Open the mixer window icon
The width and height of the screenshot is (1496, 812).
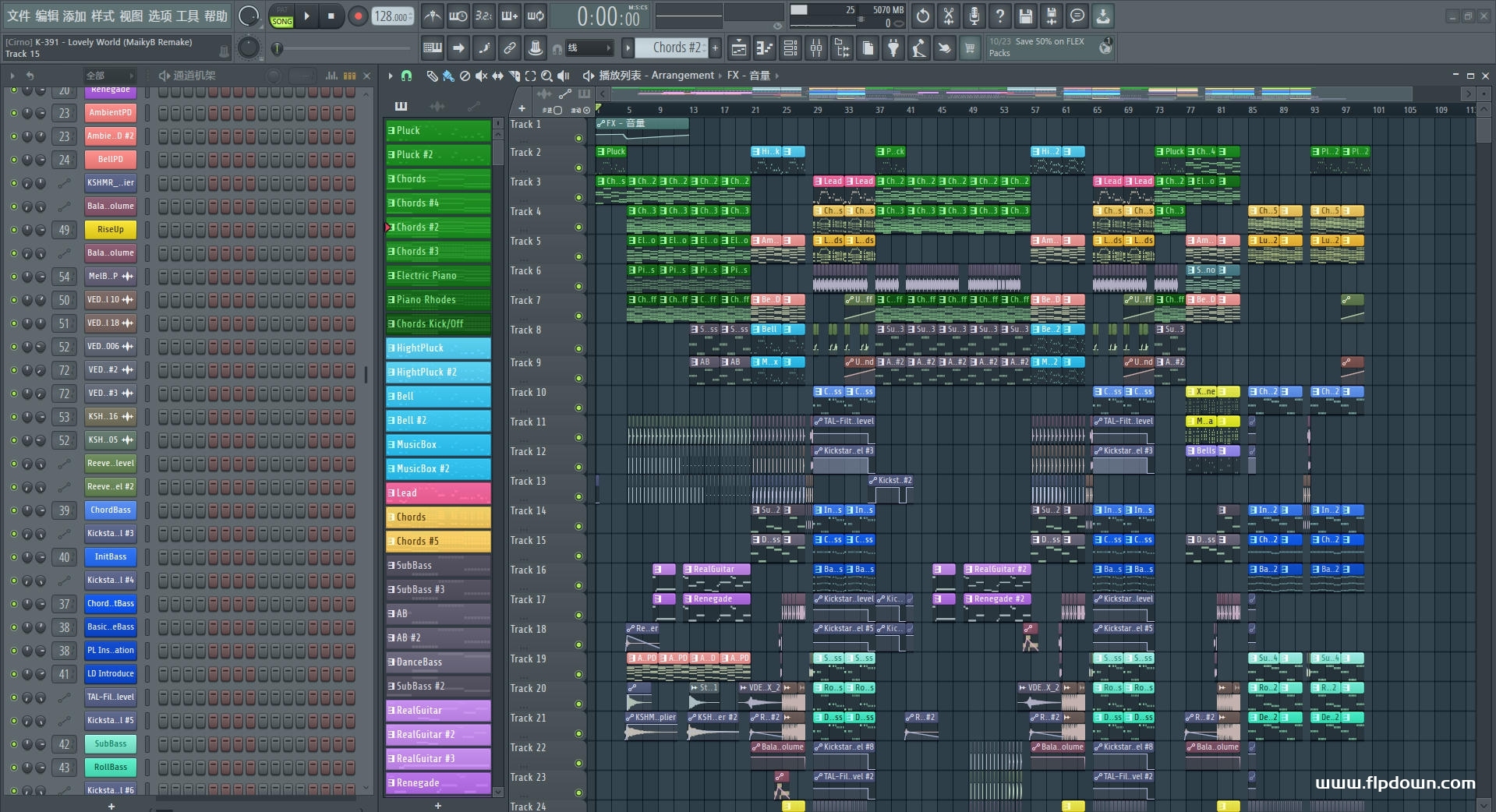816,48
